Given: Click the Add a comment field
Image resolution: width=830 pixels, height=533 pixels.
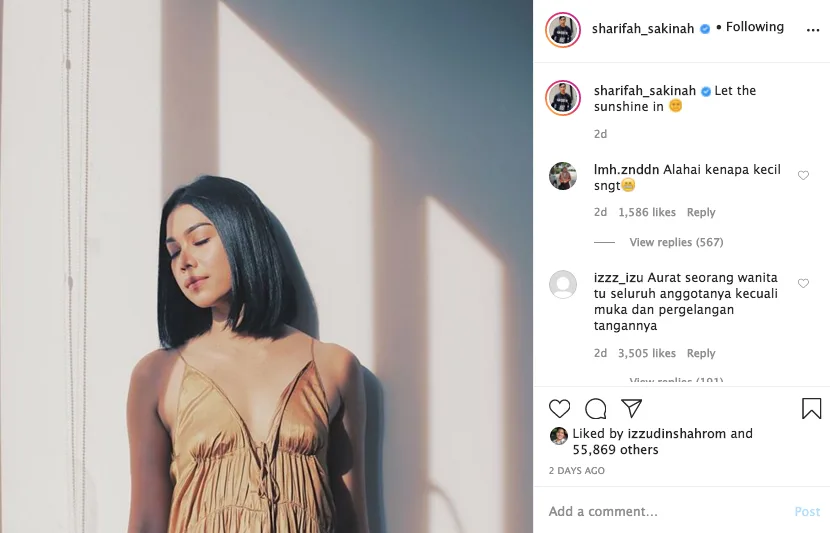Looking at the screenshot, I should tap(667, 511).
